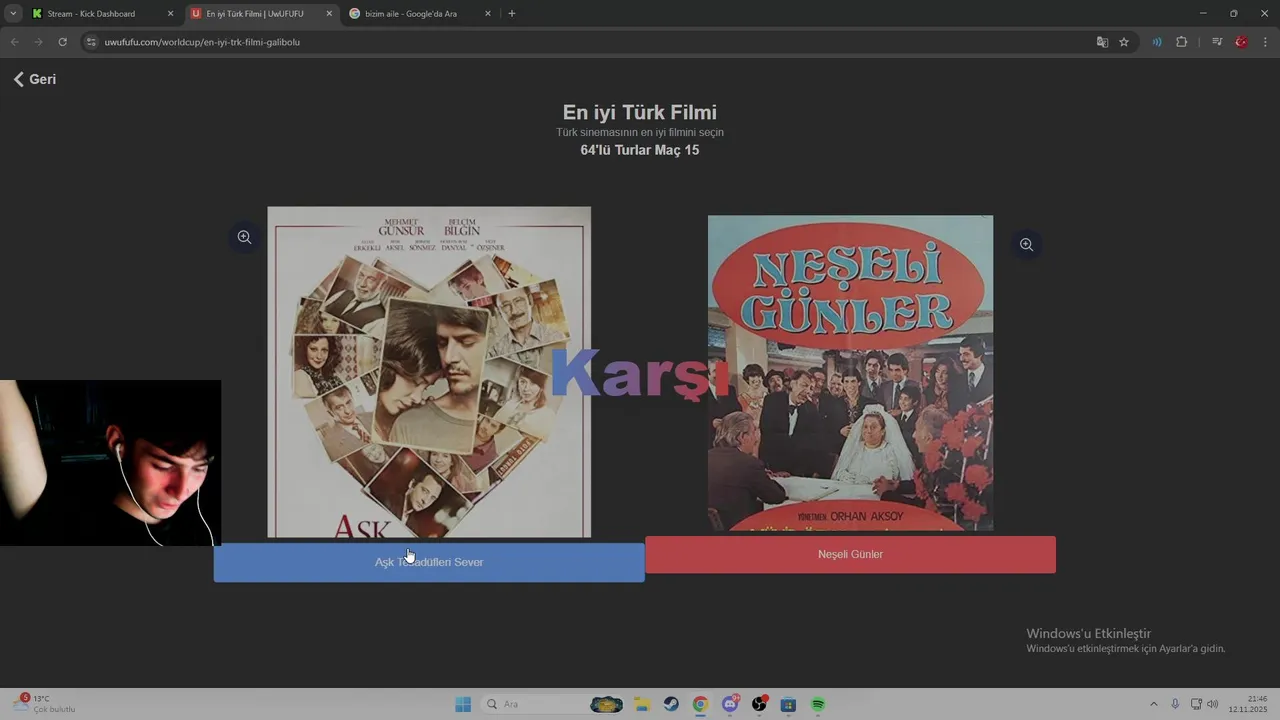Vote for Aşk Tesadüfleri Sever blue button

[x=429, y=562]
